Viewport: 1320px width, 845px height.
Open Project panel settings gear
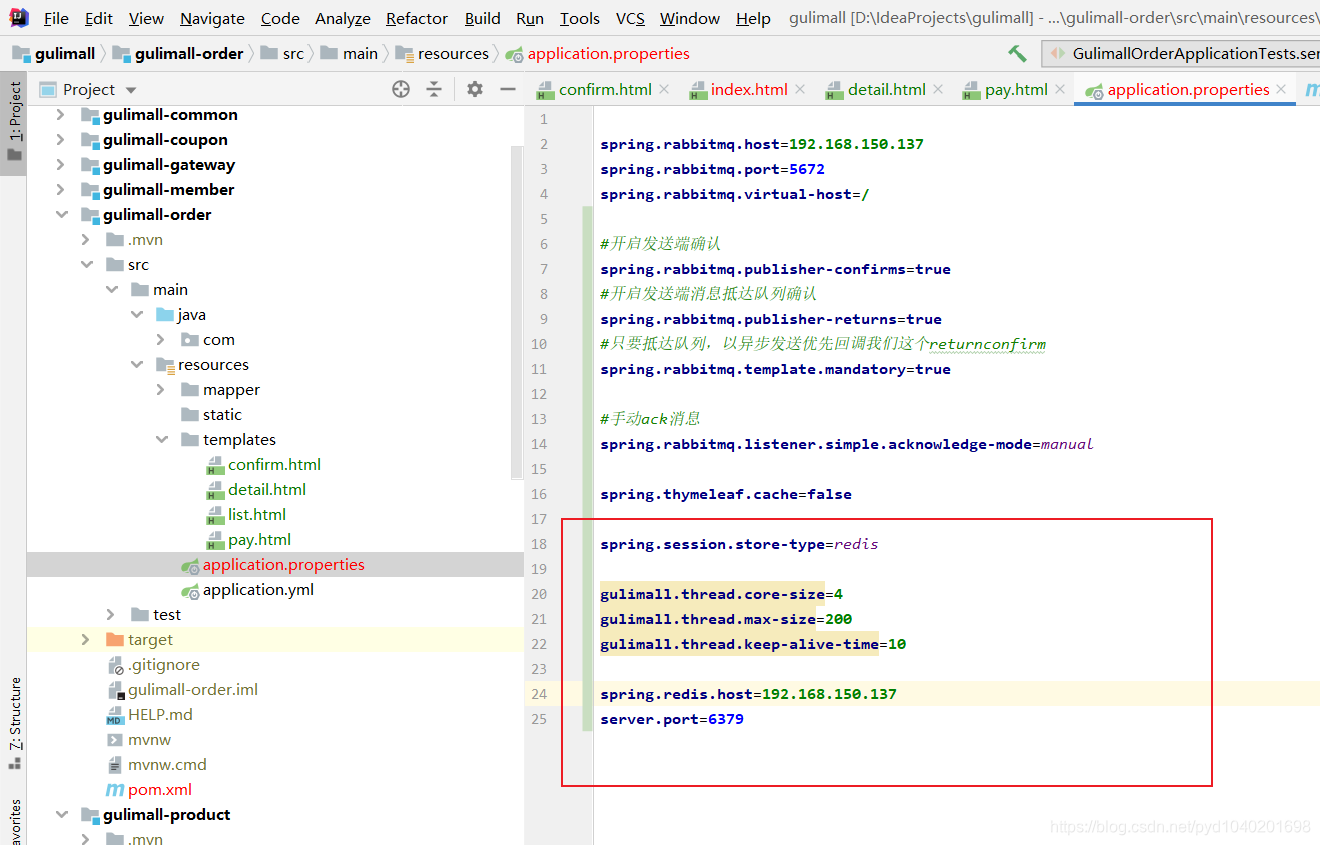coord(475,89)
